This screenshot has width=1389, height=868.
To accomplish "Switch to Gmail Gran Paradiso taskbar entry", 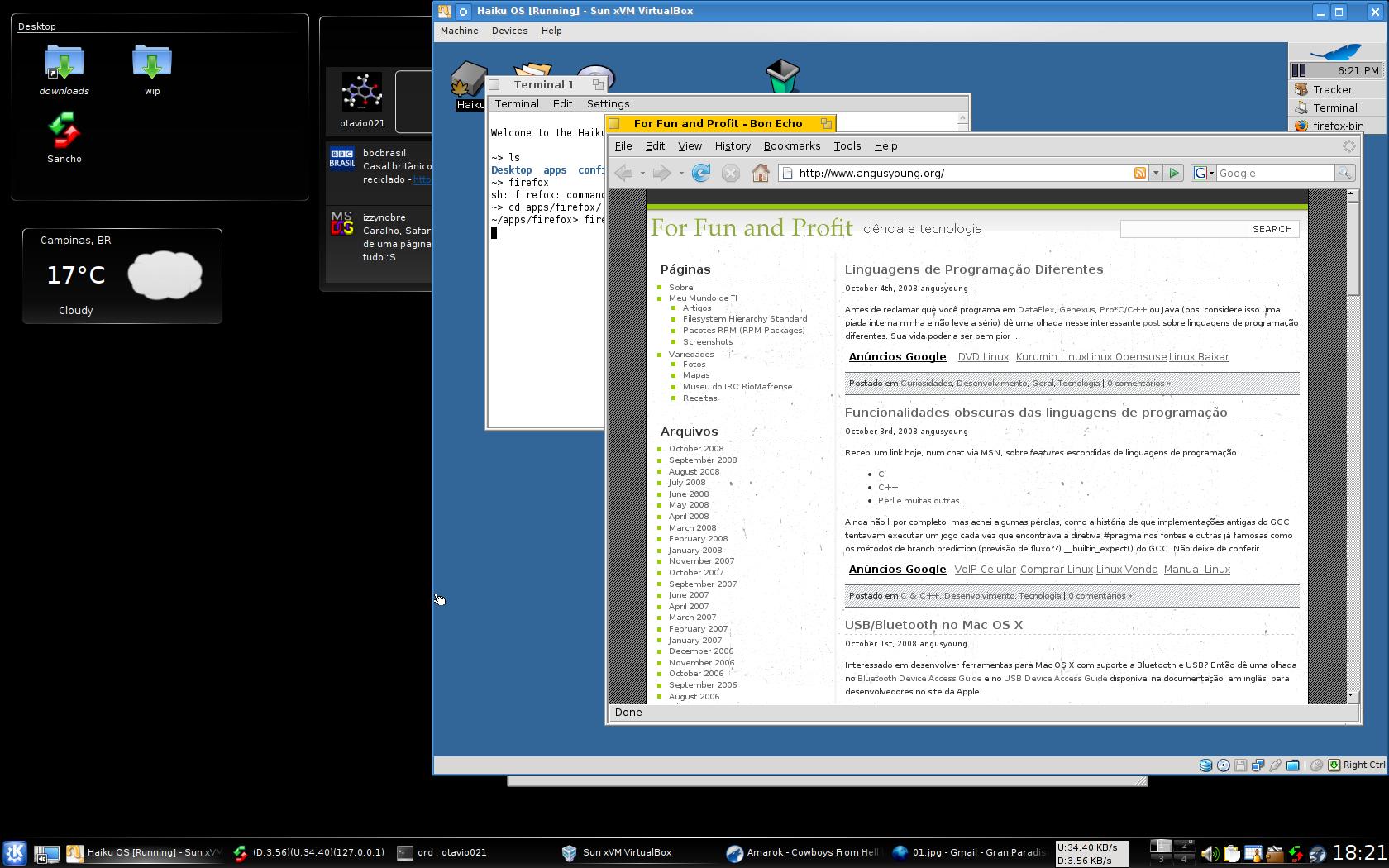I will [969, 852].
